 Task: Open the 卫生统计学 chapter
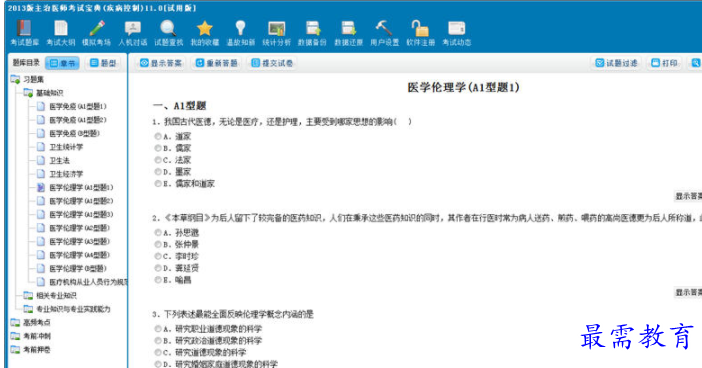coord(60,147)
